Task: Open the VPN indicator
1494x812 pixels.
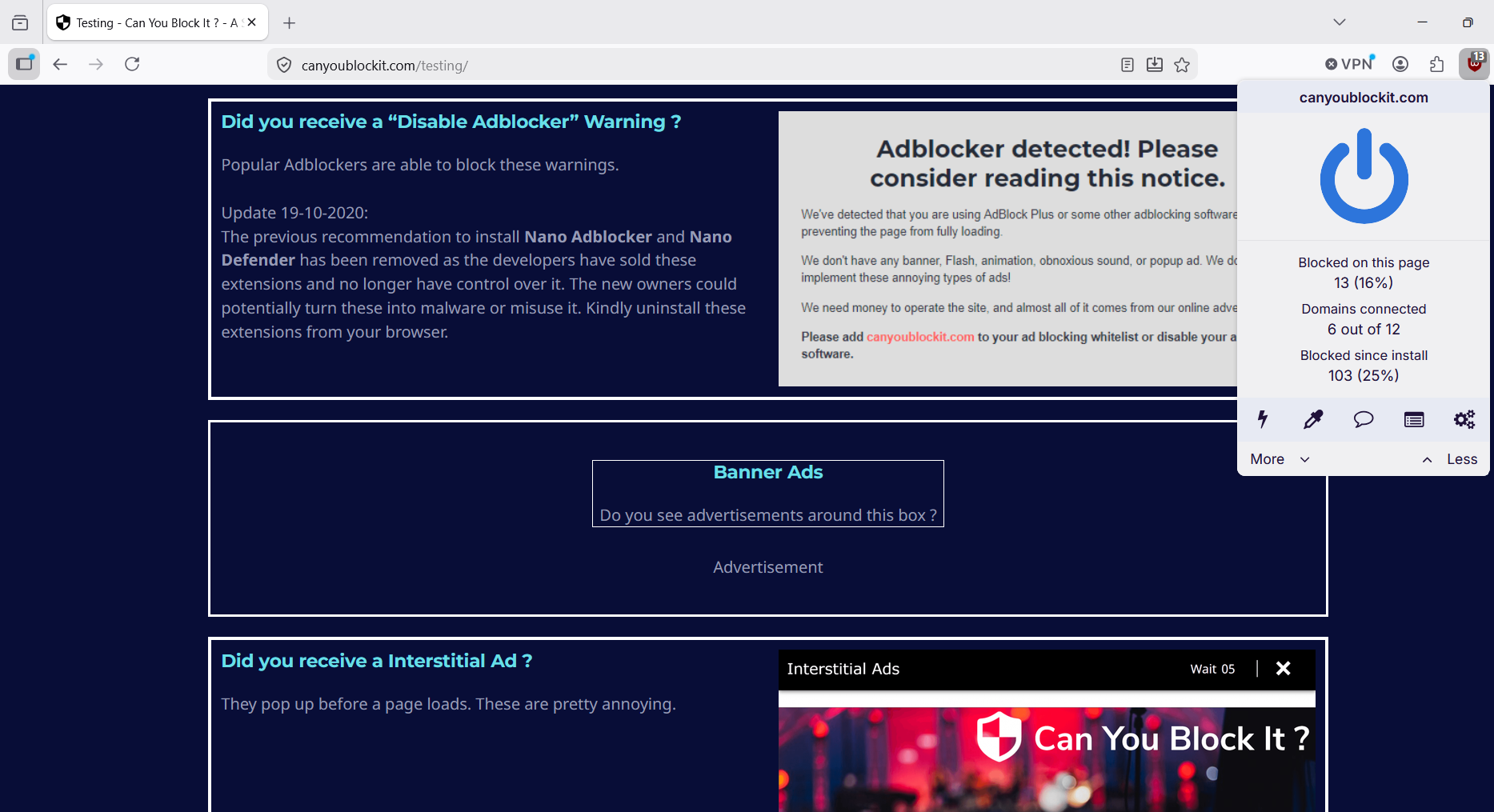Action: pyautogui.click(x=1350, y=64)
